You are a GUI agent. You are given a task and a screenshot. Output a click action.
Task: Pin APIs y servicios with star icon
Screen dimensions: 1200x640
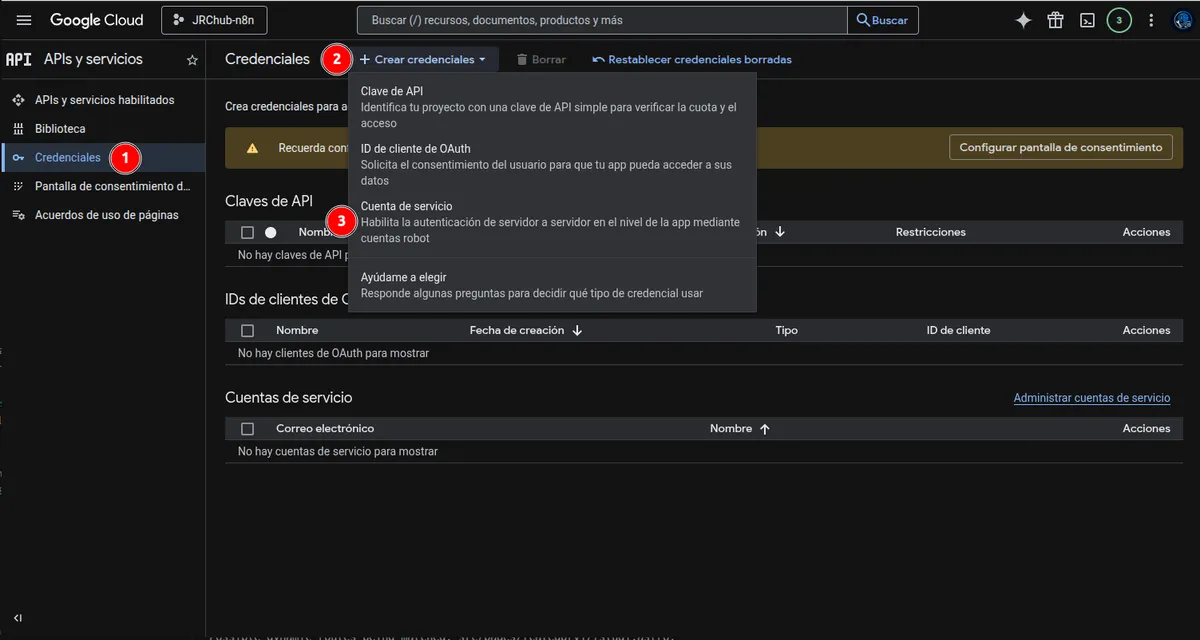pos(192,60)
